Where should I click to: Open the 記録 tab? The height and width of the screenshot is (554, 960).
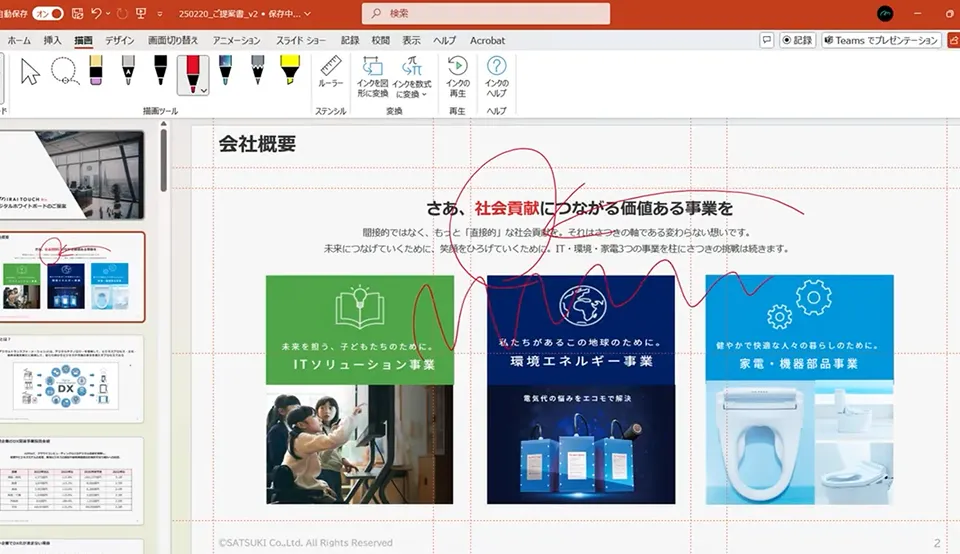coord(350,40)
